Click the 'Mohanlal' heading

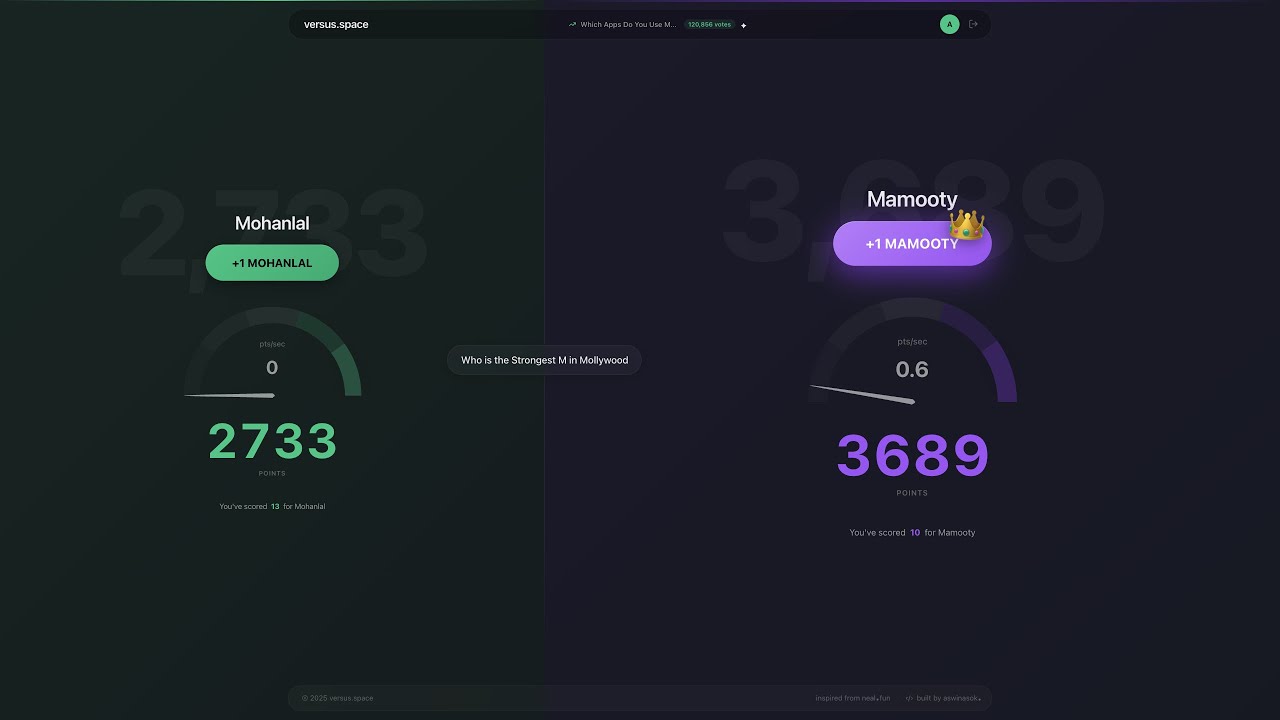[x=272, y=223]
